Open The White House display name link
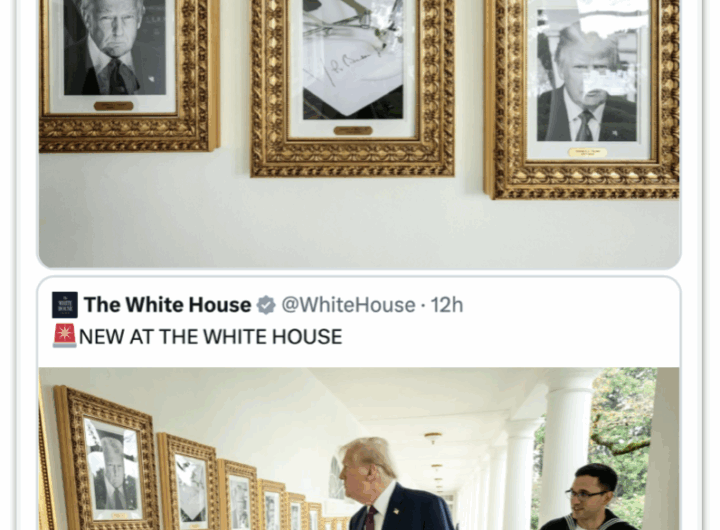This screenshot has height=530, width=720. point(168,305)
